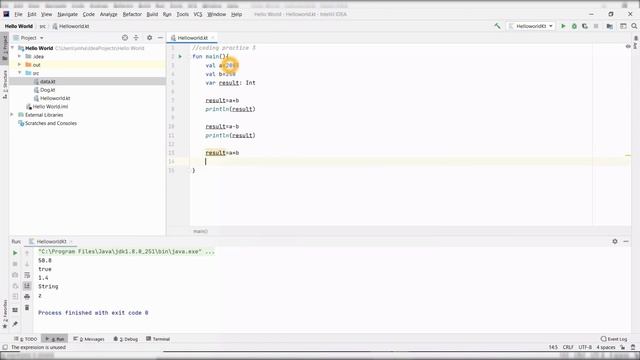Image resolution: width=640 pixels, height=360 pixels.
Task: Click the gray stop button in top toolbar
Action: pos(596,26)
